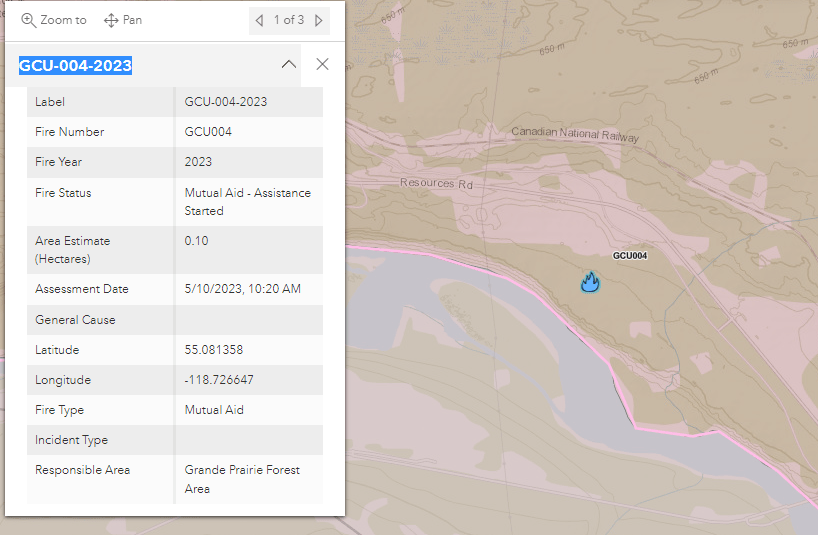Image resolution: width=818 pixels, height=535 pixels.
Task: Click 'Mutual Aid - Assistance Started' status
Action: [248, 202]
